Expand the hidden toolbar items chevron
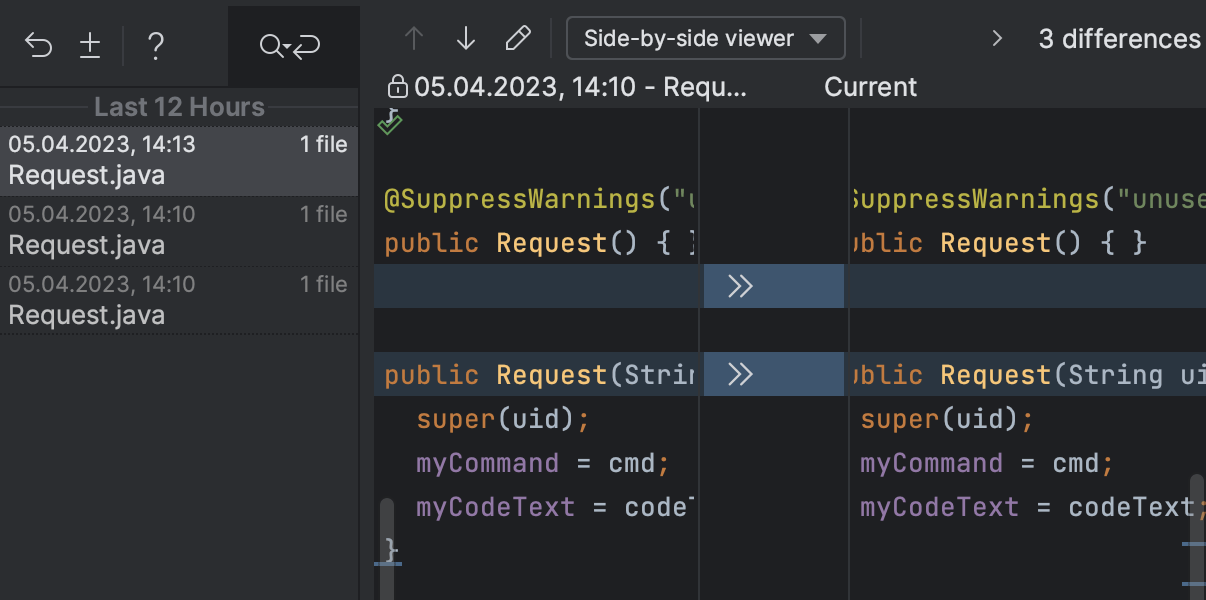The width and height of the screenshot is (1206, 600). [996, 39]
